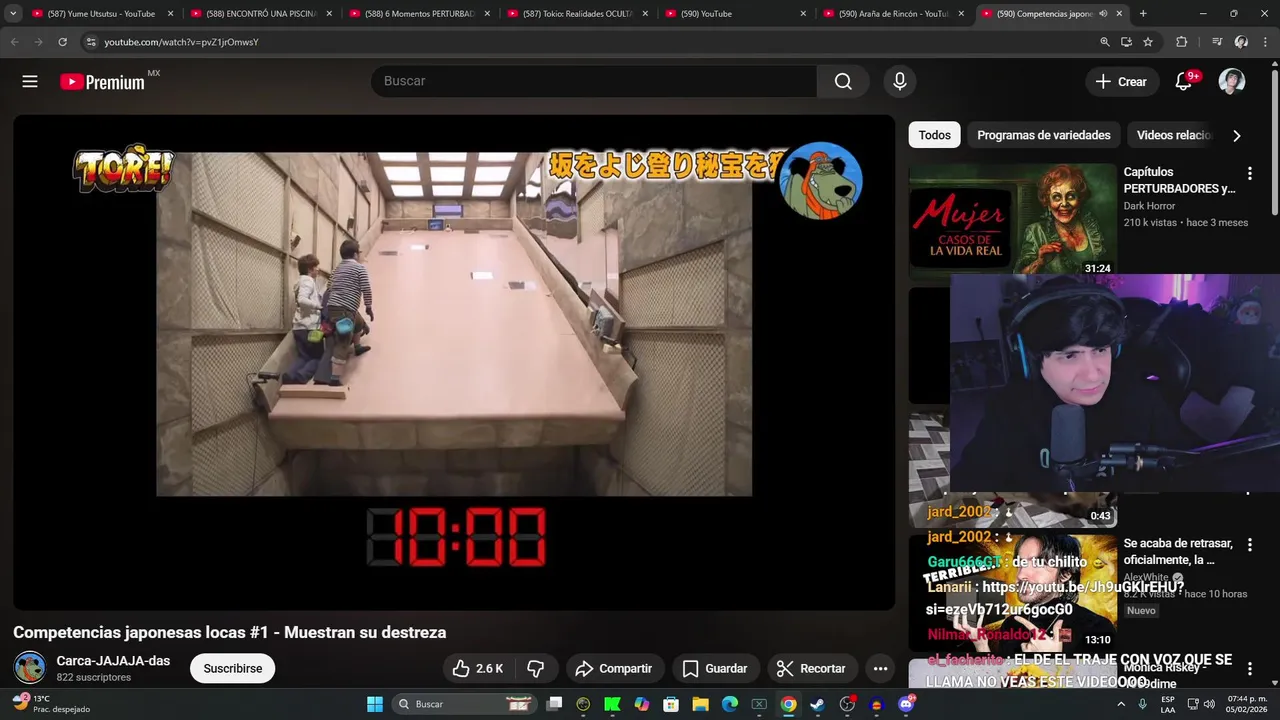The width and height of the screenshot is (1280, 720).
Task: Open the Mujer Casos de la Vida Real thumbnail
Action: pos(1012,220)
